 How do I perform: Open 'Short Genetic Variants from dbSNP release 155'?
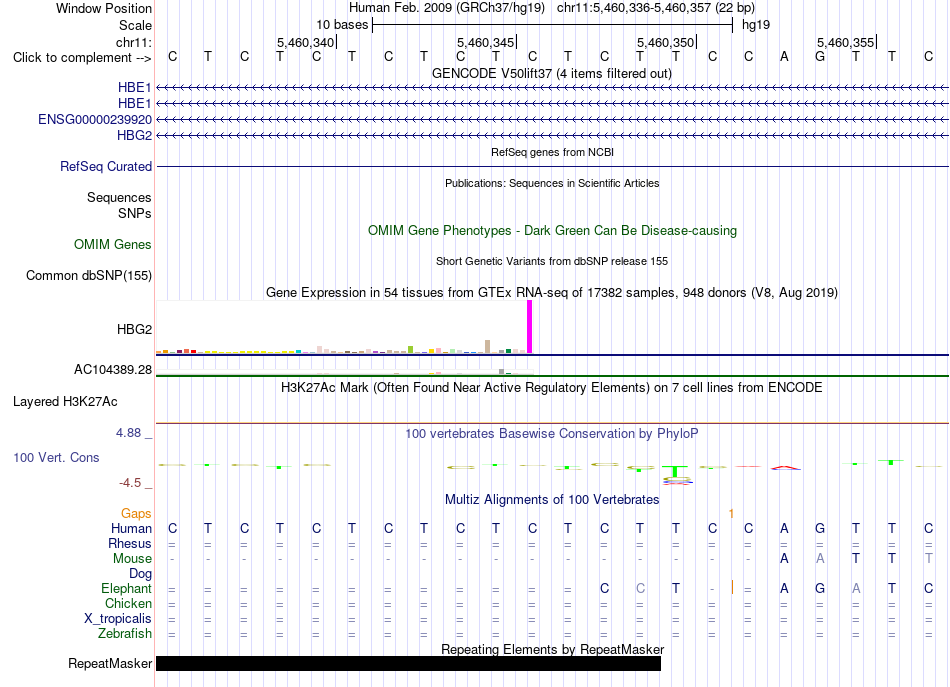(552, 261)
